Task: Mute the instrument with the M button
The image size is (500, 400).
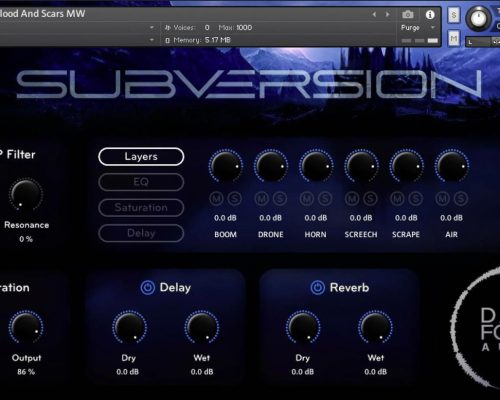Action: coord(454,39)
